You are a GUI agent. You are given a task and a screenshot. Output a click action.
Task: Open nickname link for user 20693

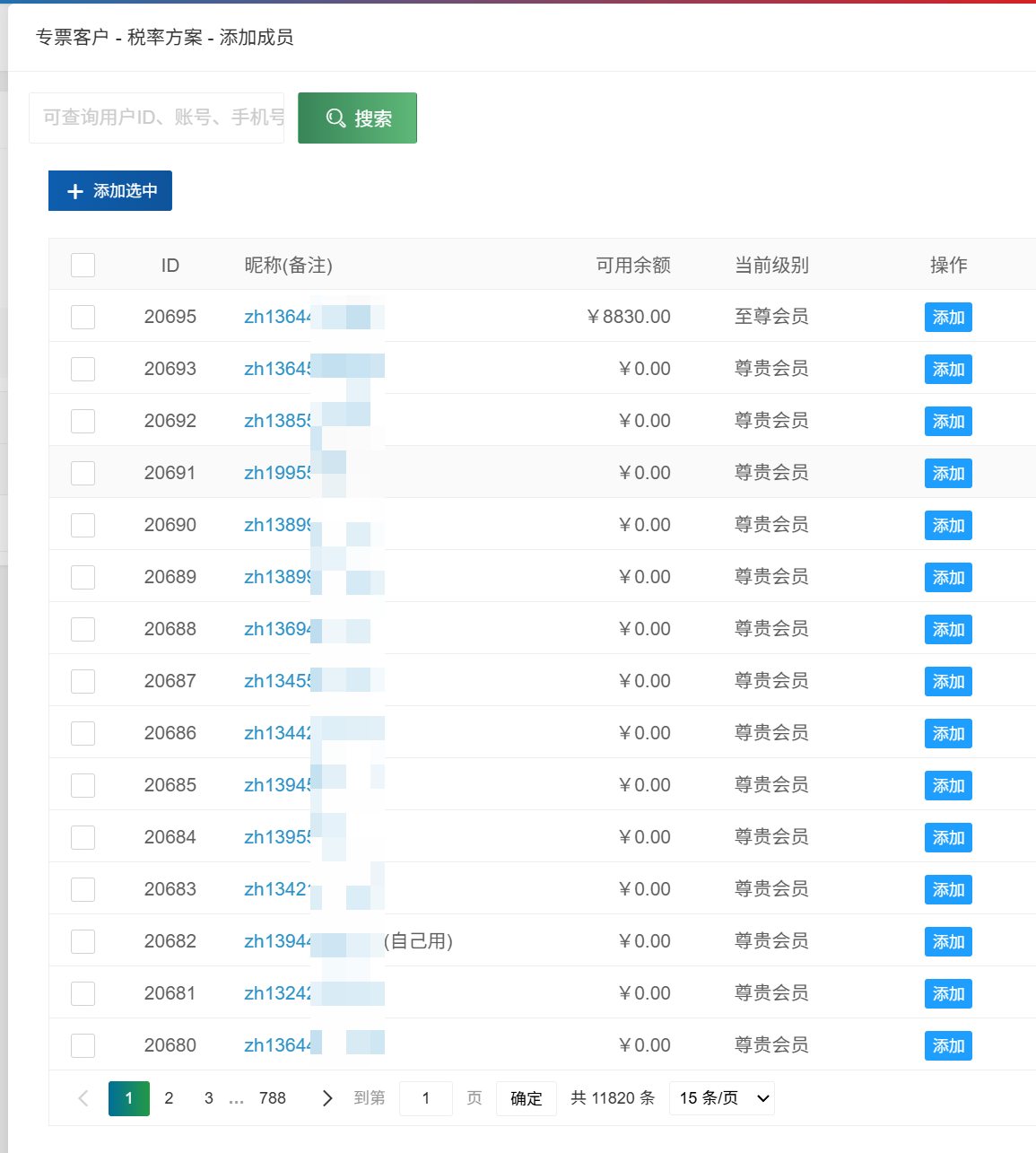point(278,369)
